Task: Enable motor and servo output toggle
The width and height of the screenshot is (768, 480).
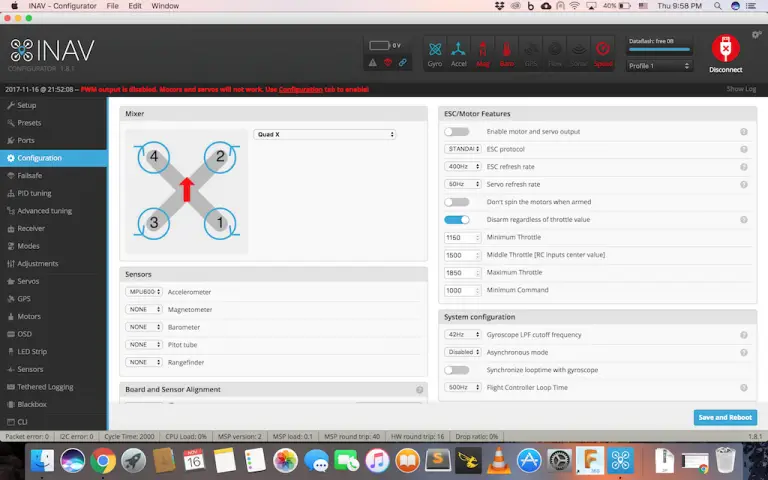Action: coord(457,132)
